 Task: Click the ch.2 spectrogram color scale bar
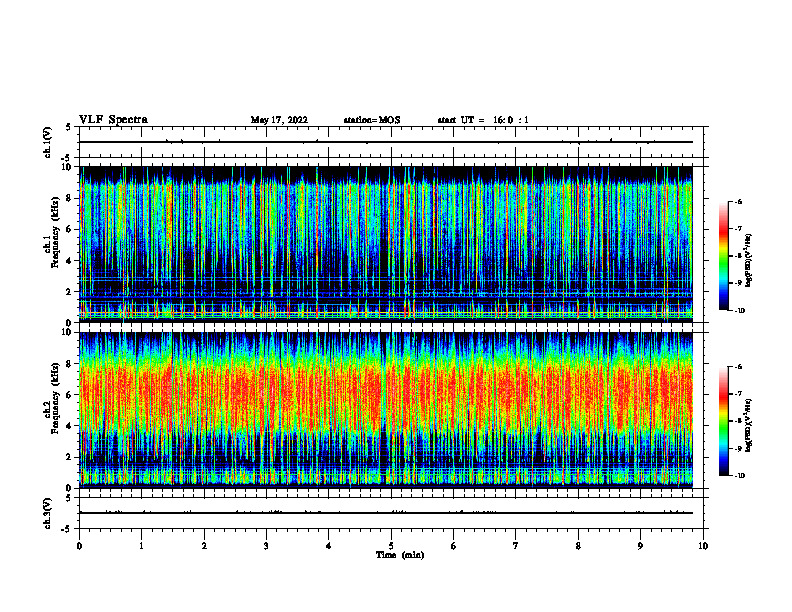(x=723, y=421)
